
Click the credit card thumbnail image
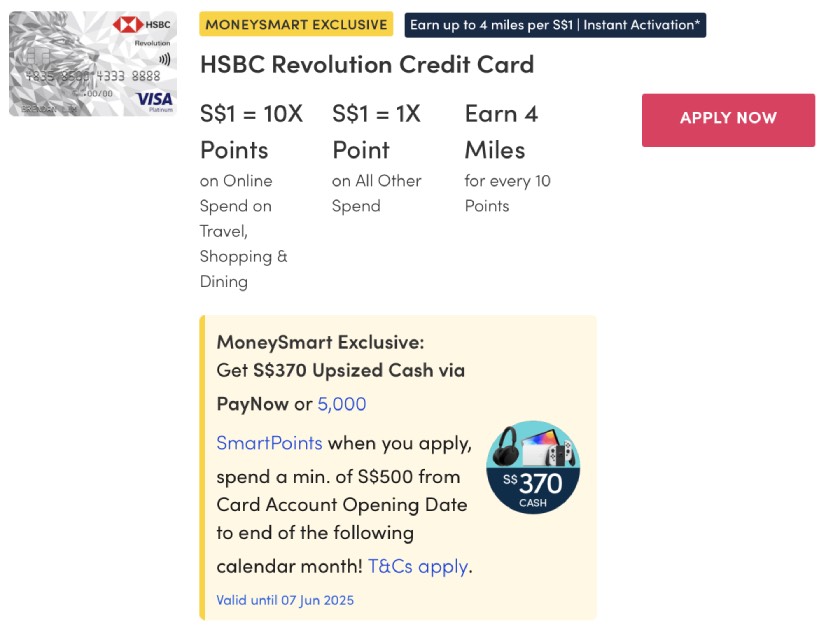click(x=92, y=63)
